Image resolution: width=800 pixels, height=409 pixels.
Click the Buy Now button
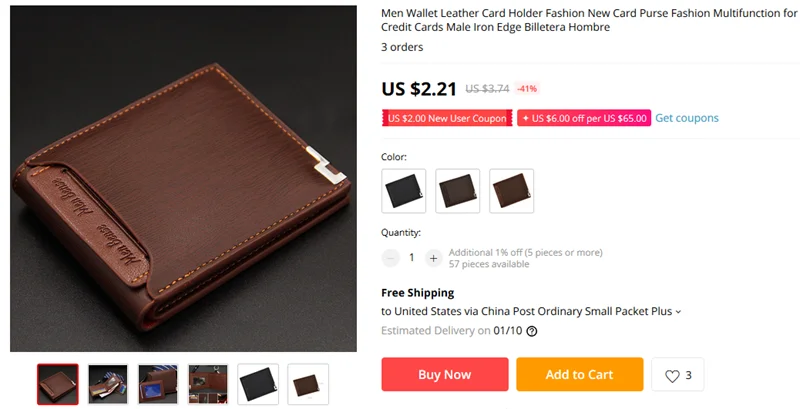(445, 374)
